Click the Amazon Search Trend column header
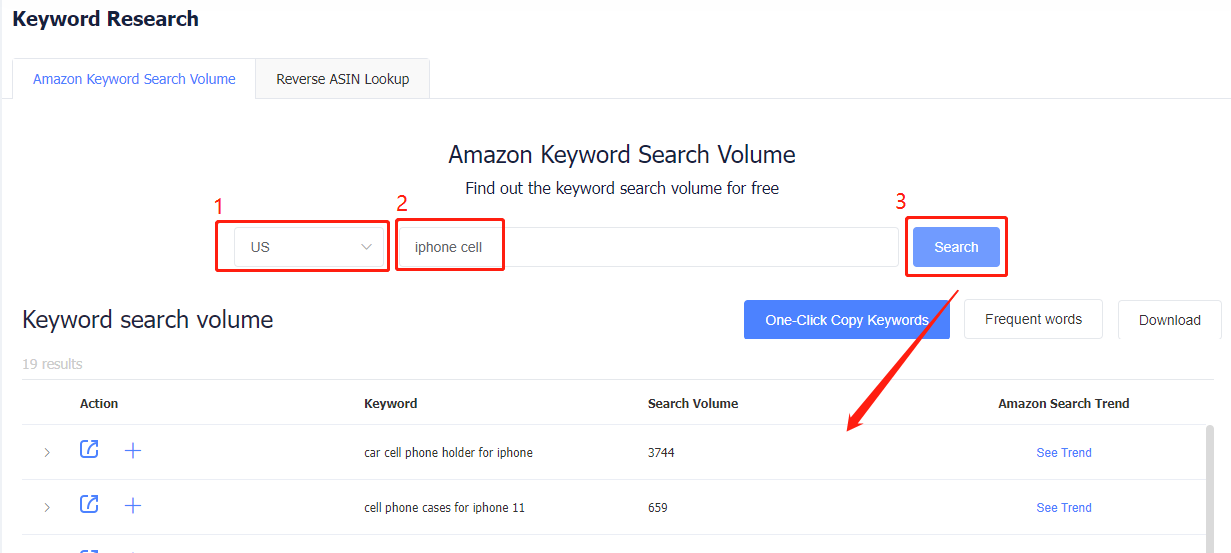1231x553 pixels. point(1064,404)
